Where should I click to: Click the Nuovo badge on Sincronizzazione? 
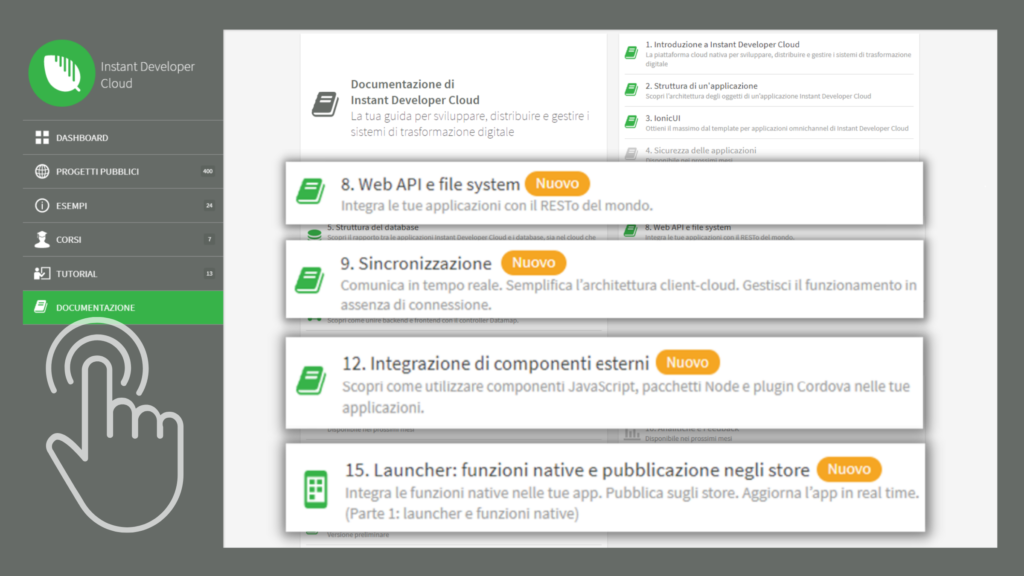click(534, 263)
